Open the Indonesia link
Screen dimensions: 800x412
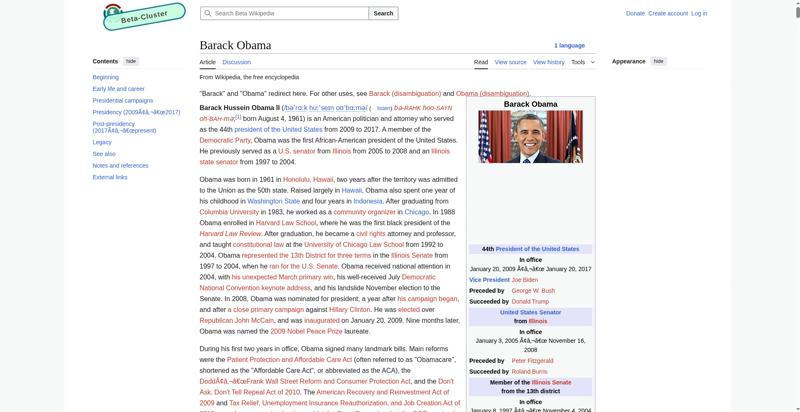click(368, 201)
